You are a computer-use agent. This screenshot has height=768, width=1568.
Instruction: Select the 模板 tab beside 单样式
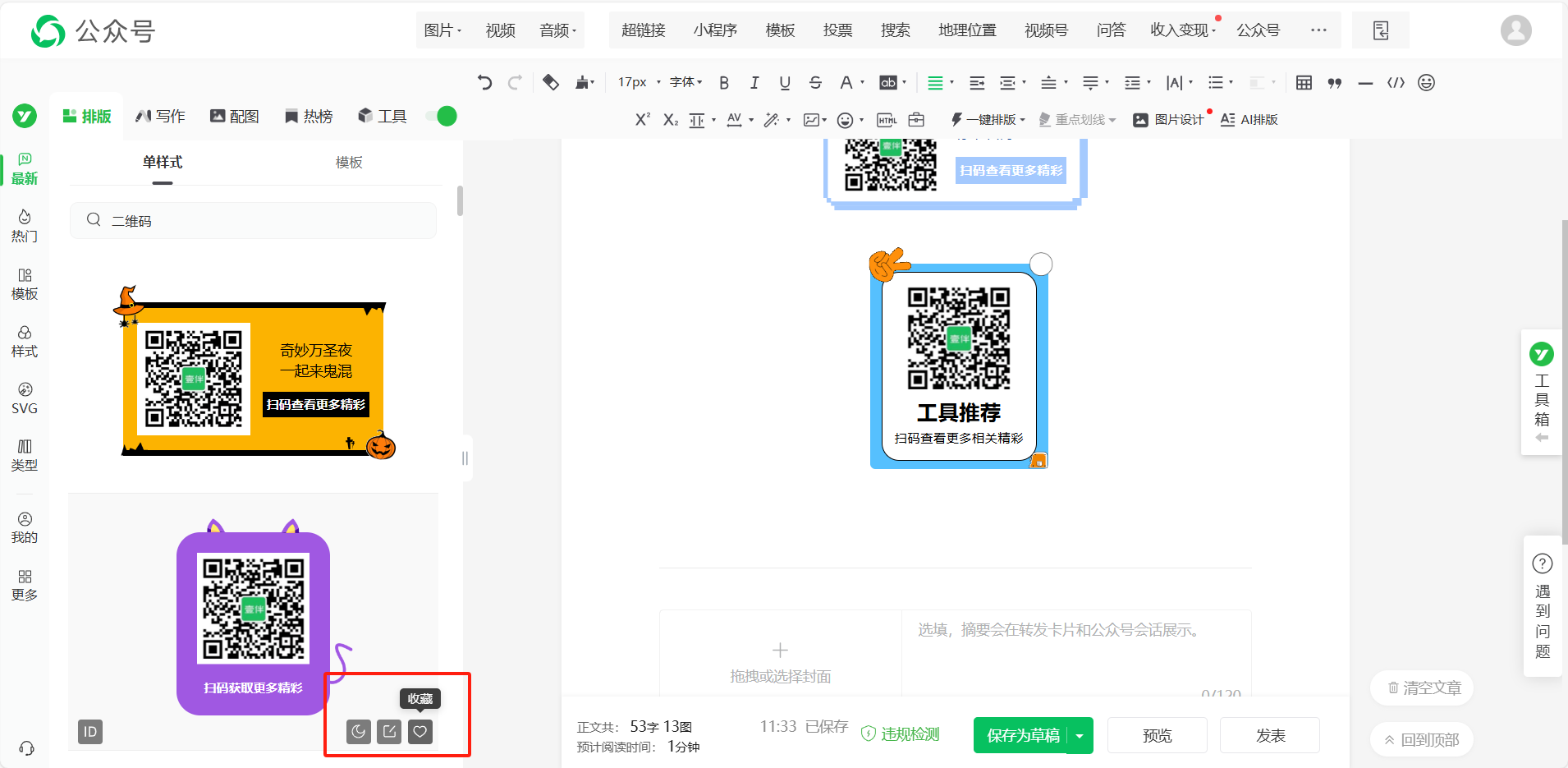pos(349,163)
